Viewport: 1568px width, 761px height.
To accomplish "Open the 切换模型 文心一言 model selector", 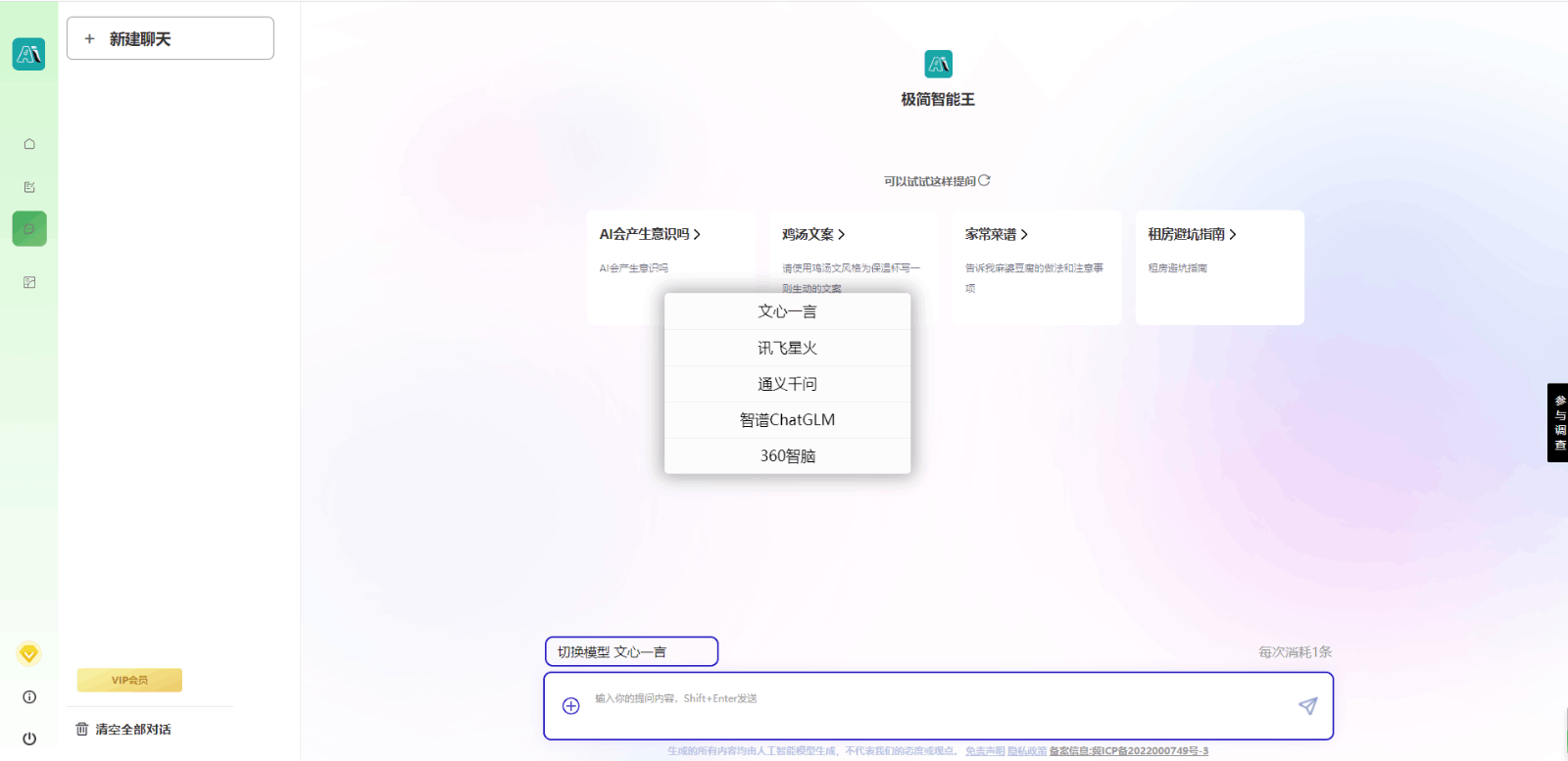I will click(632, 651).
